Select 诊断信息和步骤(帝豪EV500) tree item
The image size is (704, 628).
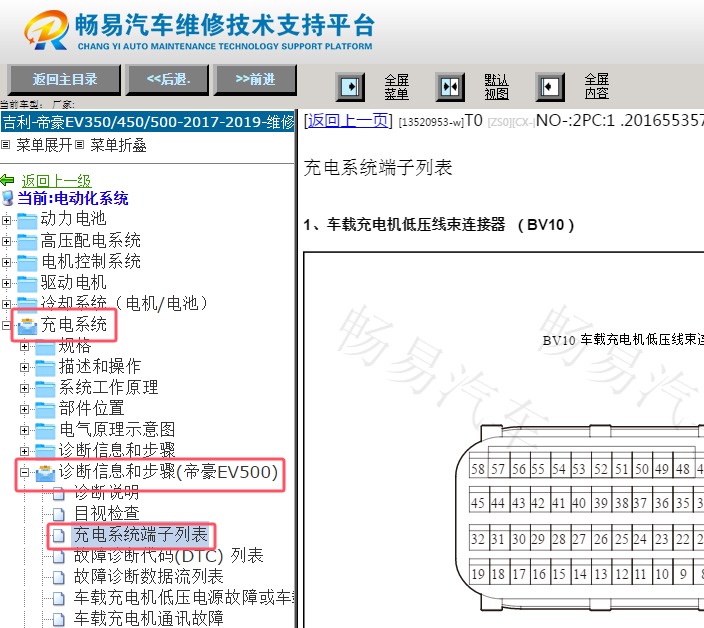(168, 472)
